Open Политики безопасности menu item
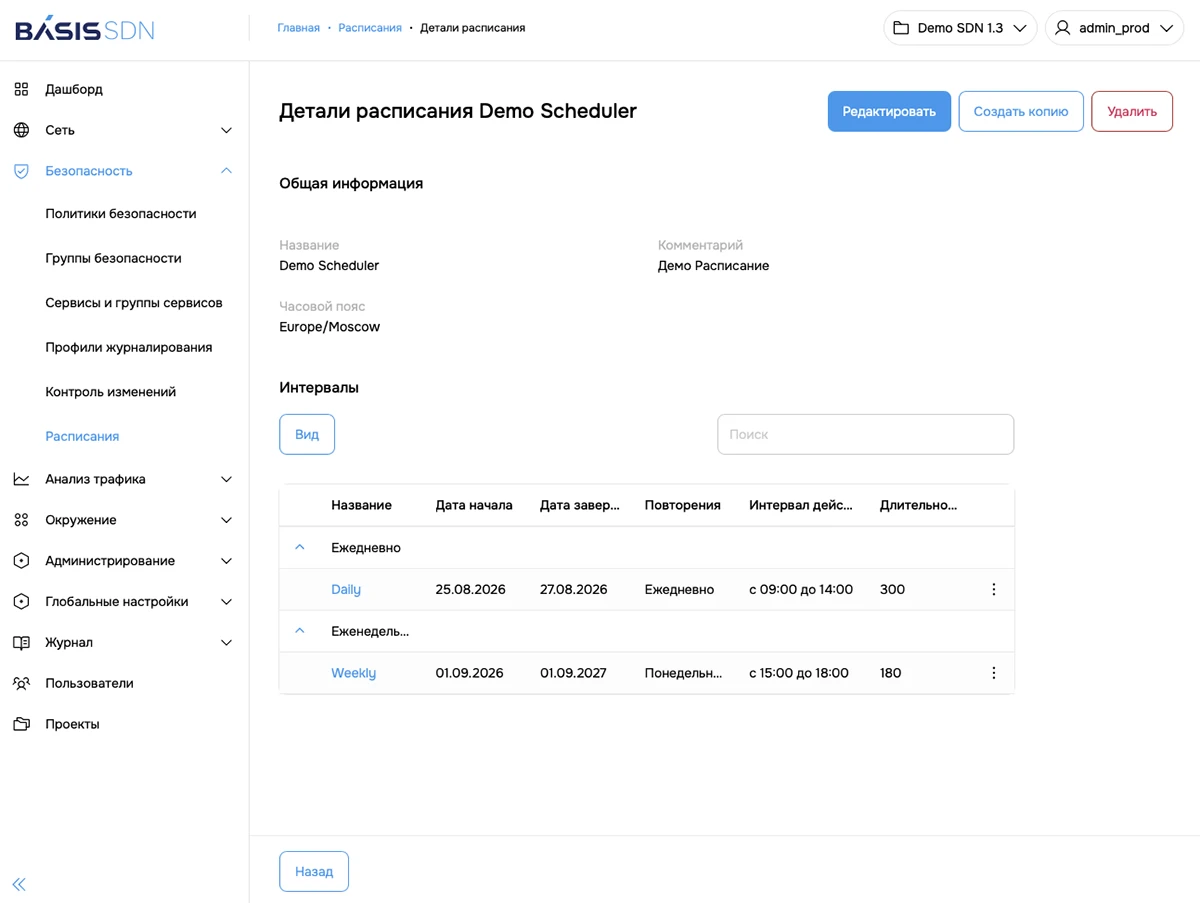 coord(121,213)
